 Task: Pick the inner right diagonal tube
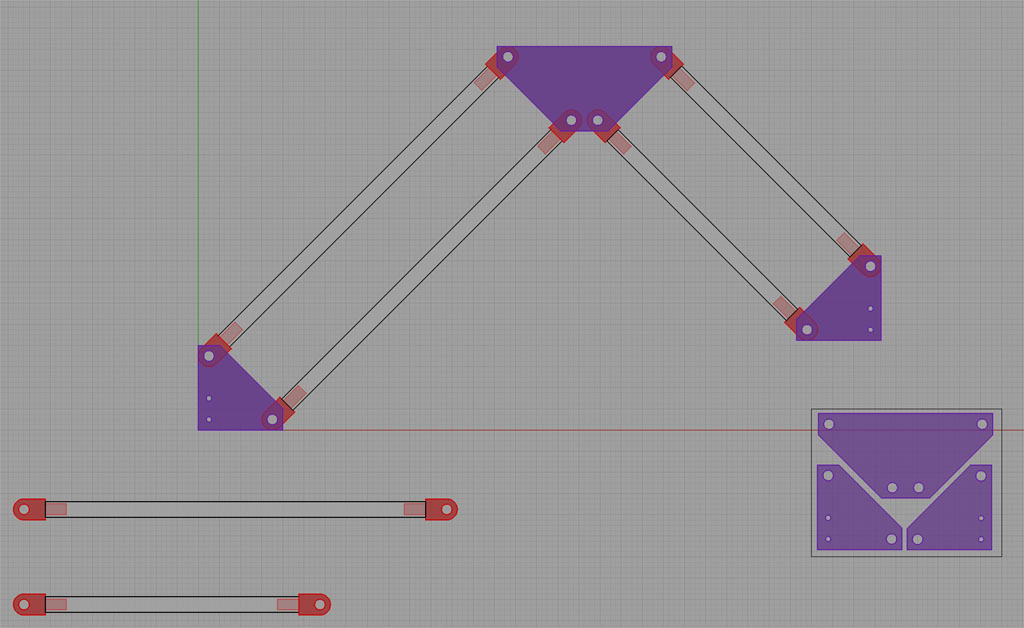(700, 220)
